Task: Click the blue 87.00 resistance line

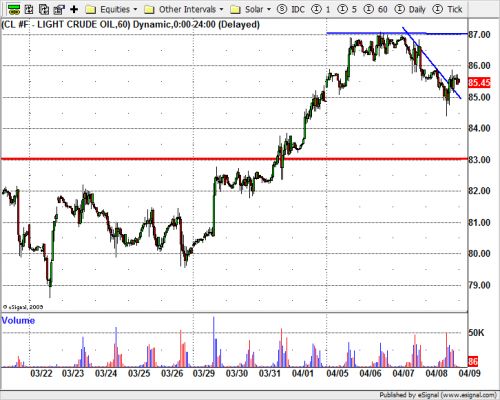Action: click(397, 33)
